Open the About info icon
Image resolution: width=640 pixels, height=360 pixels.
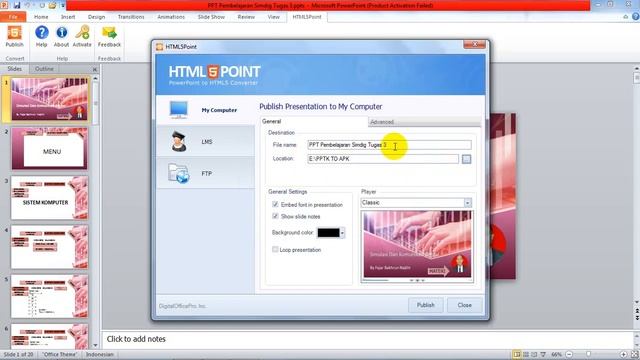point(62,36)
